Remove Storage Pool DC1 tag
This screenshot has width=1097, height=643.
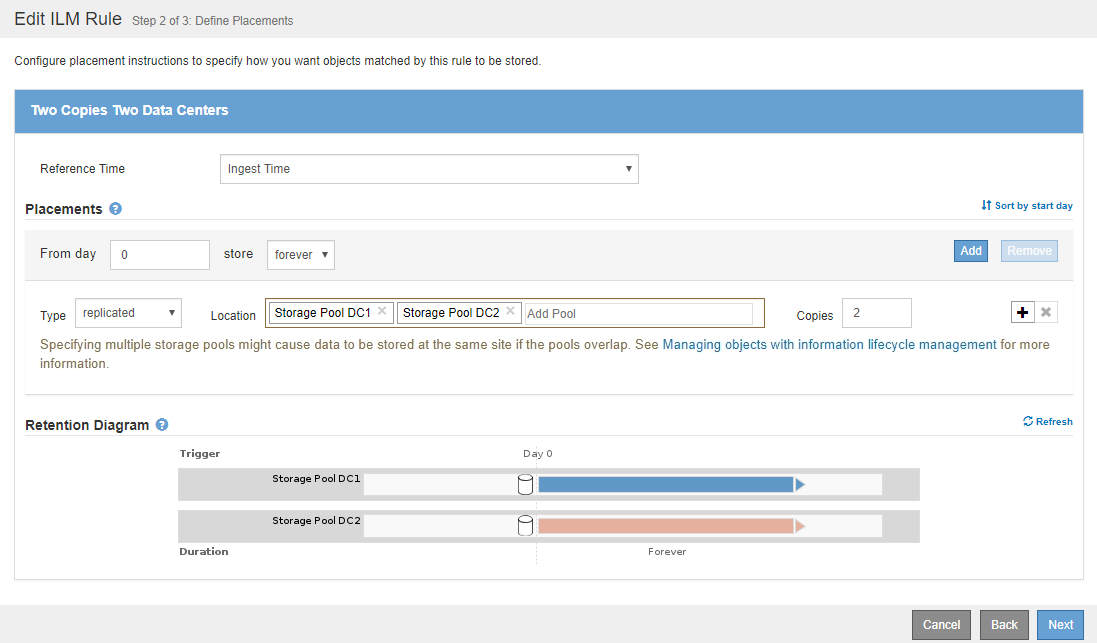[382, 312]
